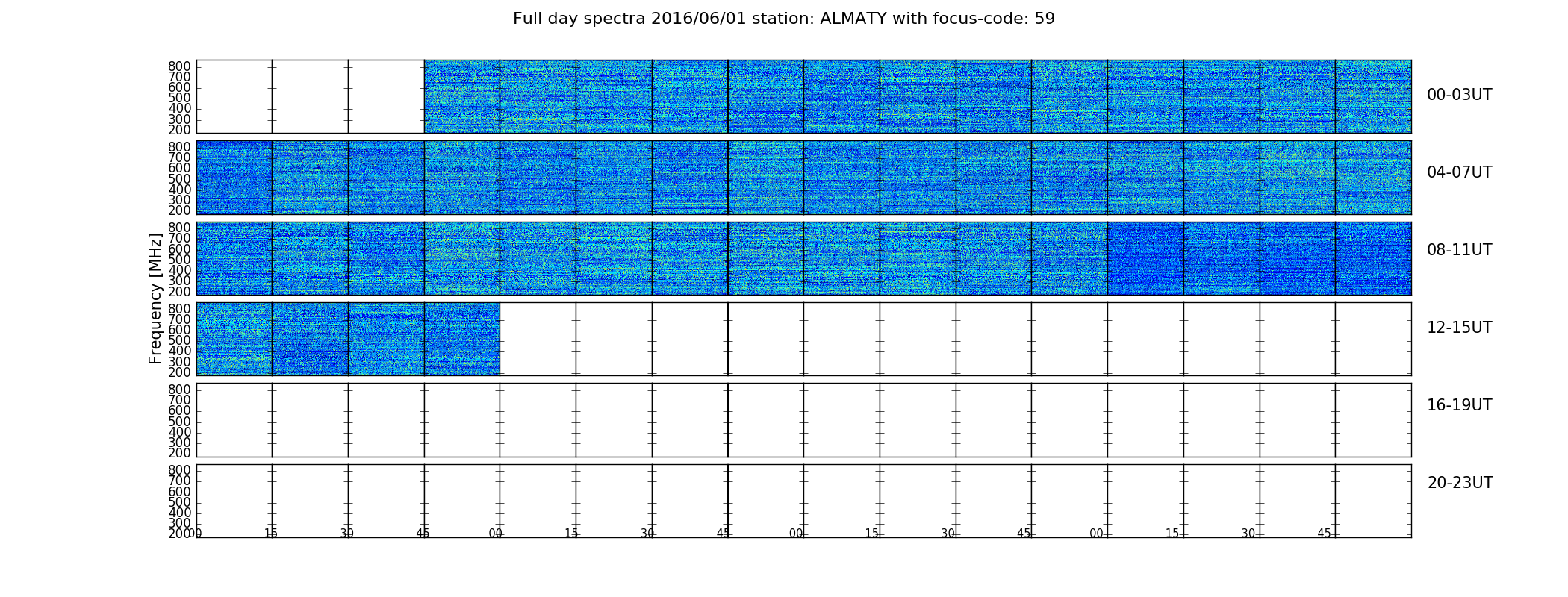
Task: Click the Frequency [MHz] axis label
Action: [x=155, y=298]
